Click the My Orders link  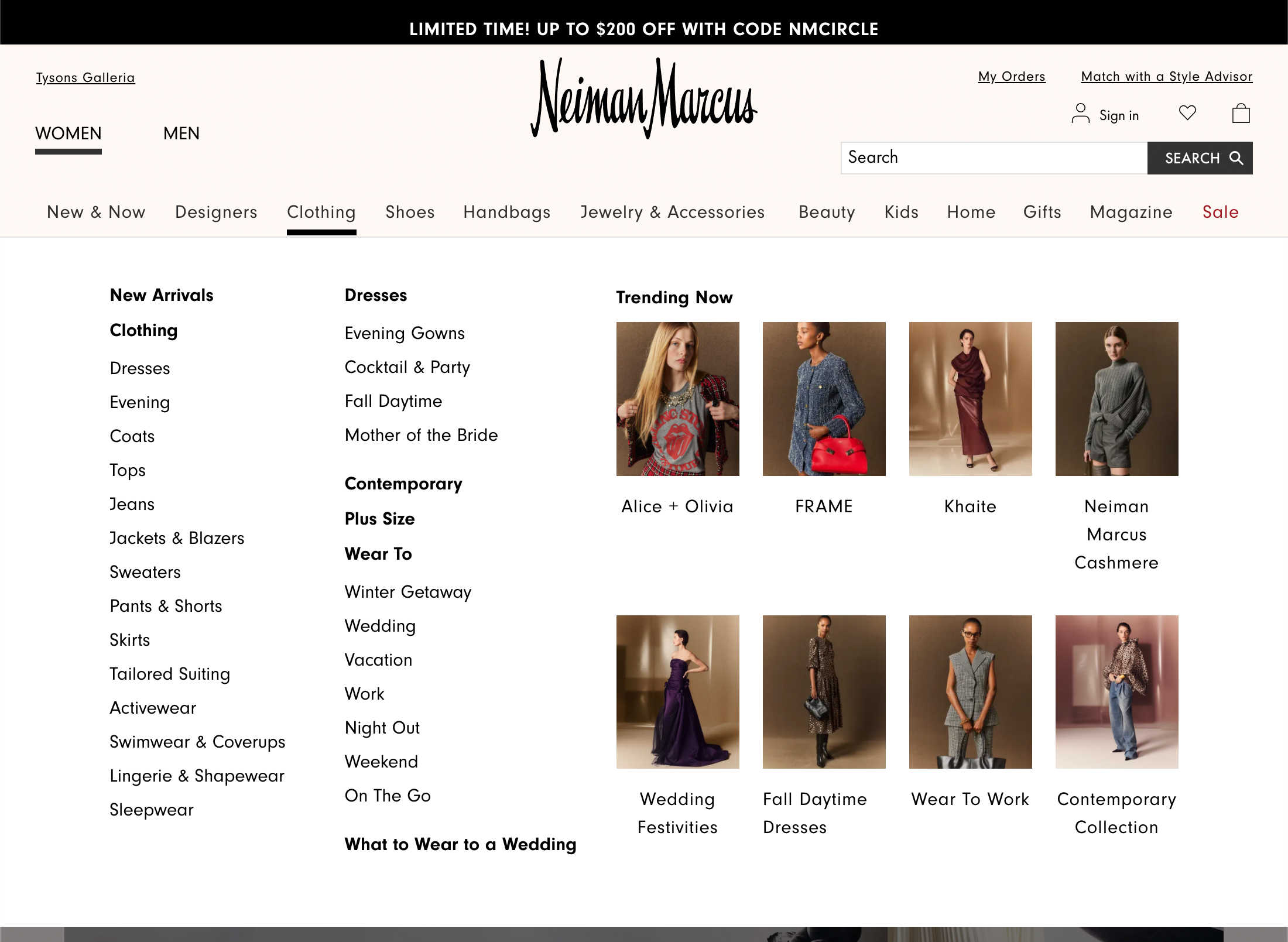click(x=1011, y=76)
